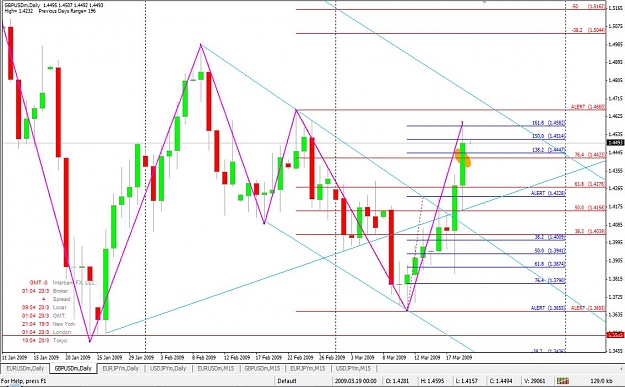
Task: Click the Tokyo session time row
Action: [45, 340]
